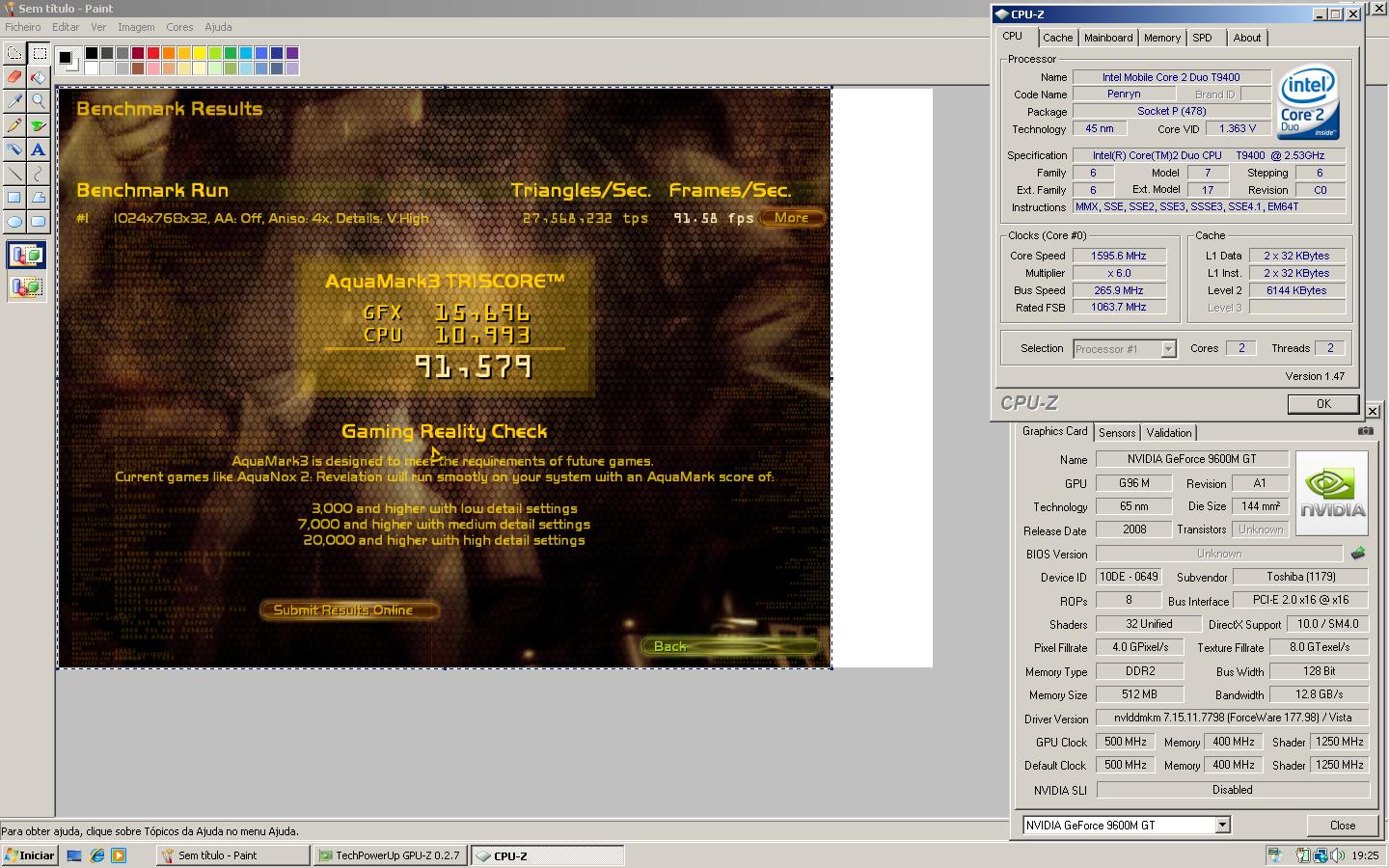Click the volume icon in system tray
The width and height of the screenshot is (1389, 868).
click(x=1337, y=855)
